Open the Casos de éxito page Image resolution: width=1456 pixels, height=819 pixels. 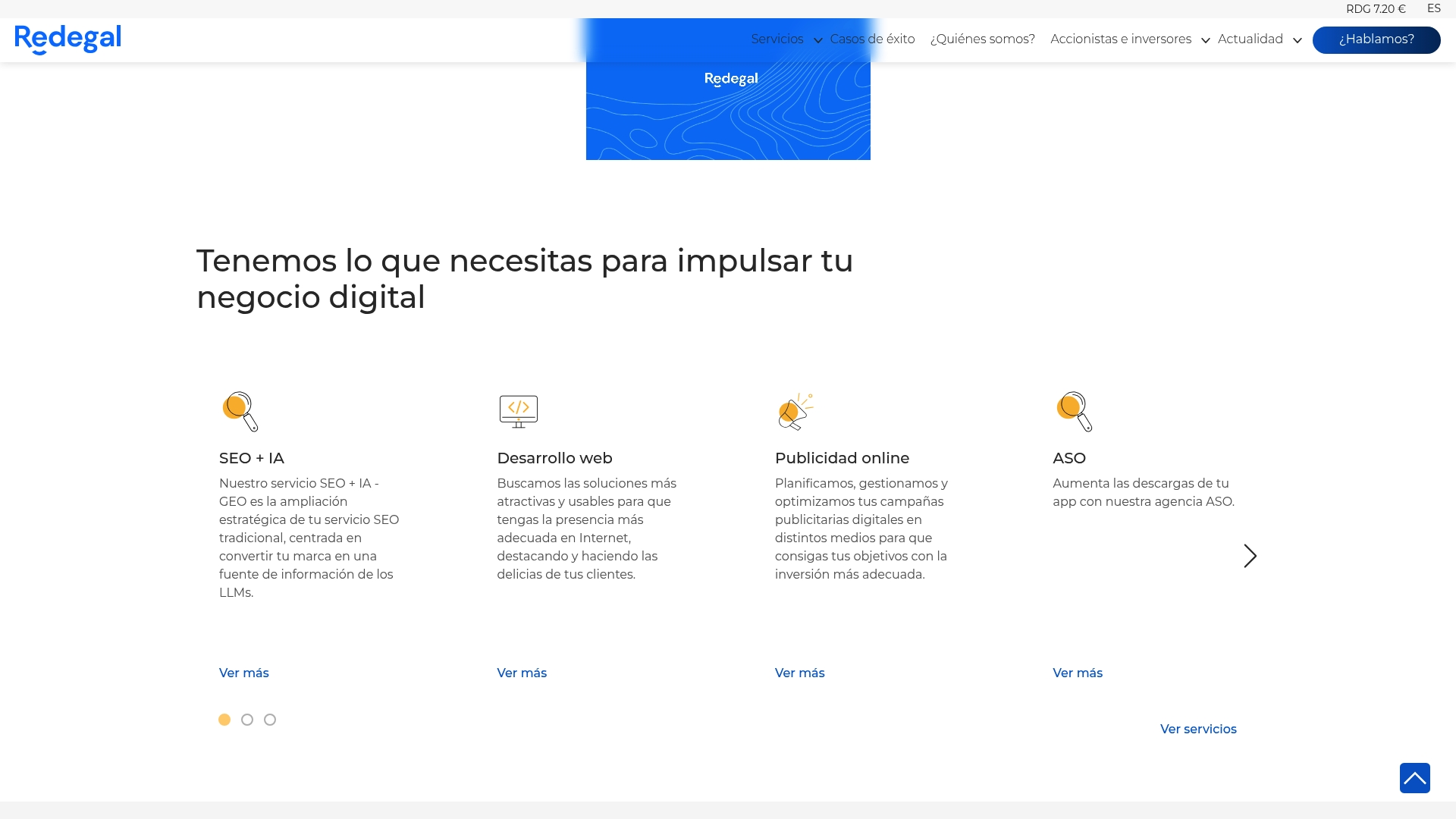pos(872,39)
